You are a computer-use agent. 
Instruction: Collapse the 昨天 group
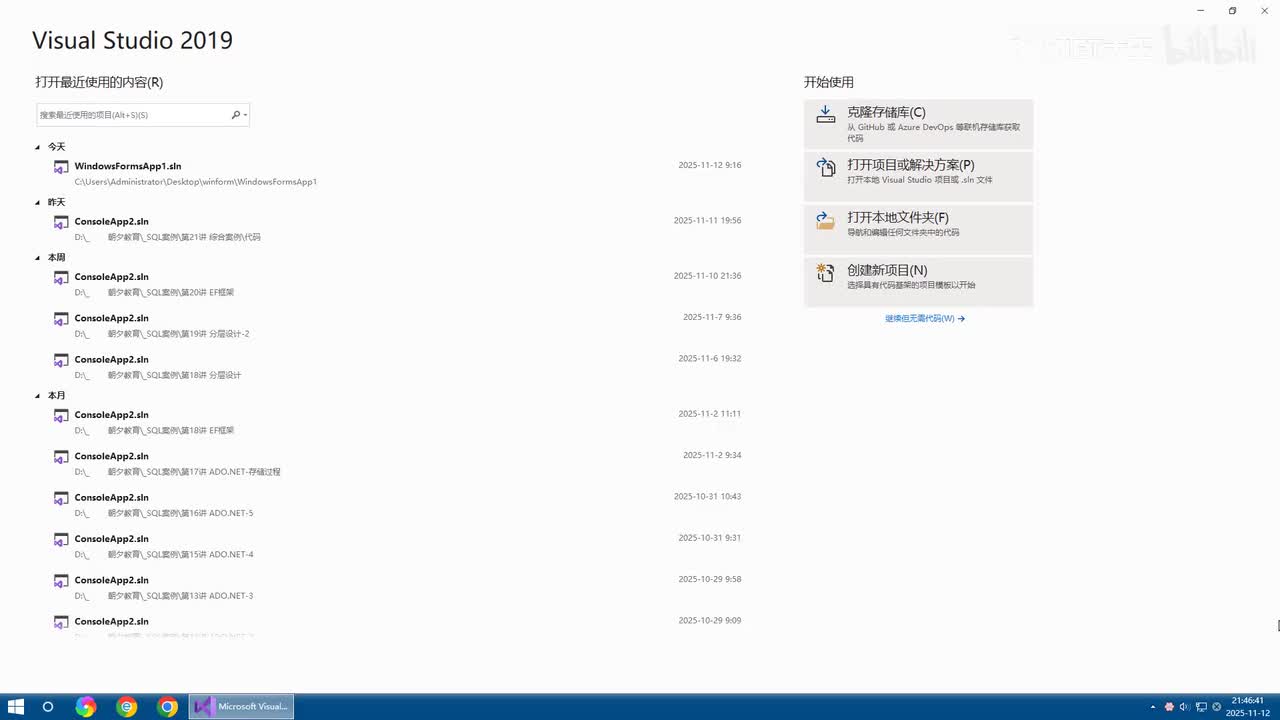pyautogui.click(x=38, y=202)
